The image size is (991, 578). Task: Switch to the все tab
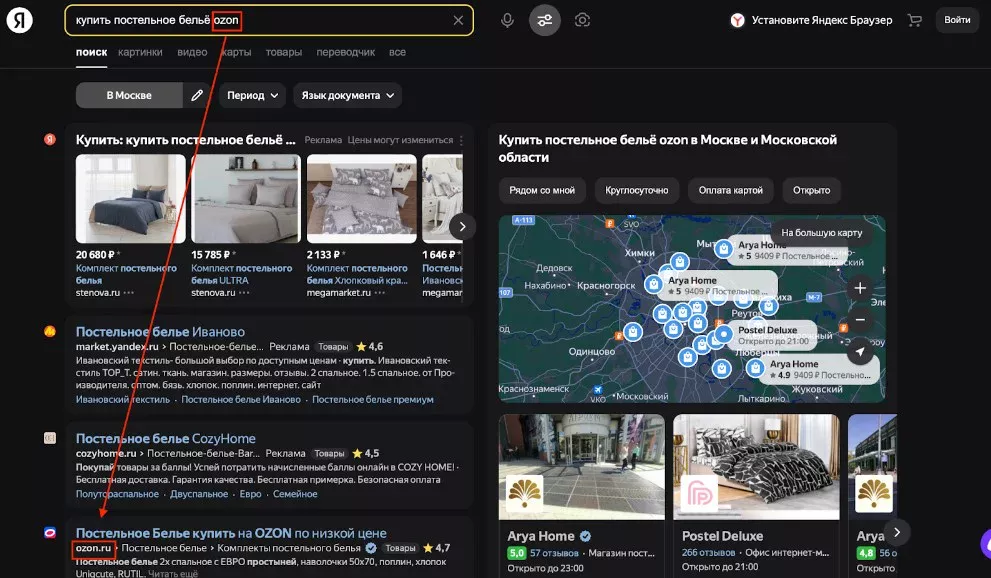(397, 52)
